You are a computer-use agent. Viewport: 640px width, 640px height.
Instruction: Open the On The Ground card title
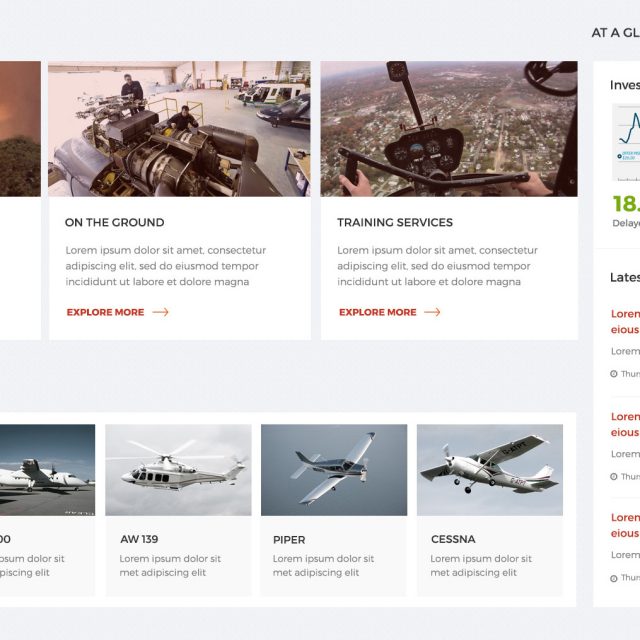coord(115,222)
